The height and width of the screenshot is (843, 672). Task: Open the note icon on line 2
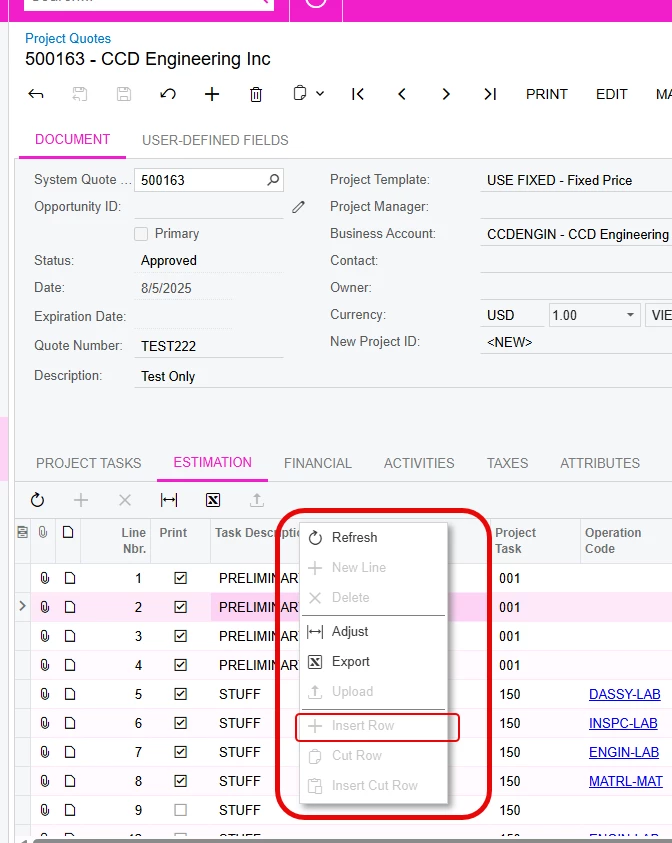click(x=69, y=607)
